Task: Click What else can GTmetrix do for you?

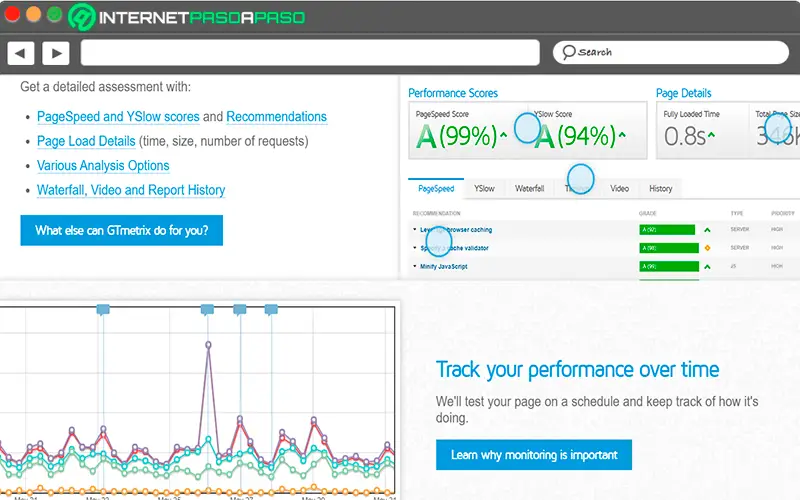Action: tap(122, 231)
